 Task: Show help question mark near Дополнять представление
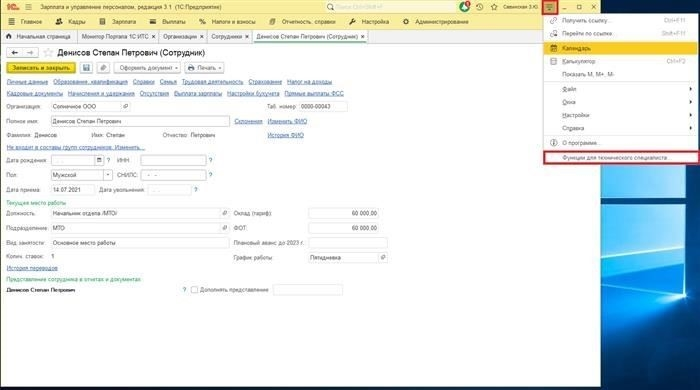click(184, 290)
